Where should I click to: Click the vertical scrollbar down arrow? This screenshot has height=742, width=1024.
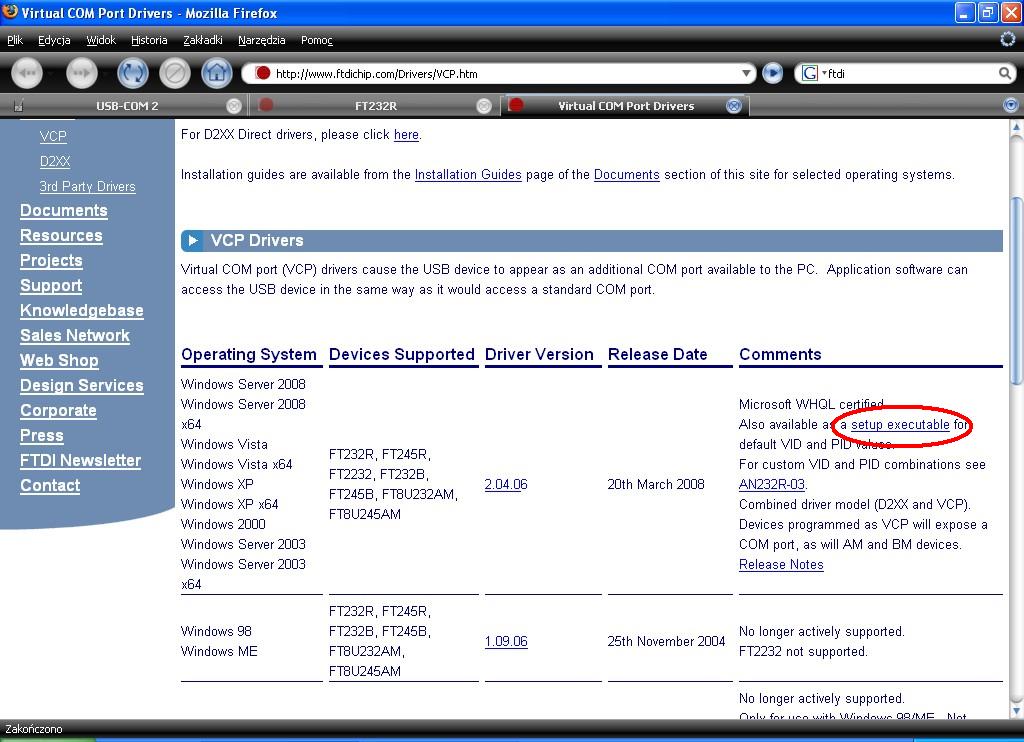(1016, 710)
